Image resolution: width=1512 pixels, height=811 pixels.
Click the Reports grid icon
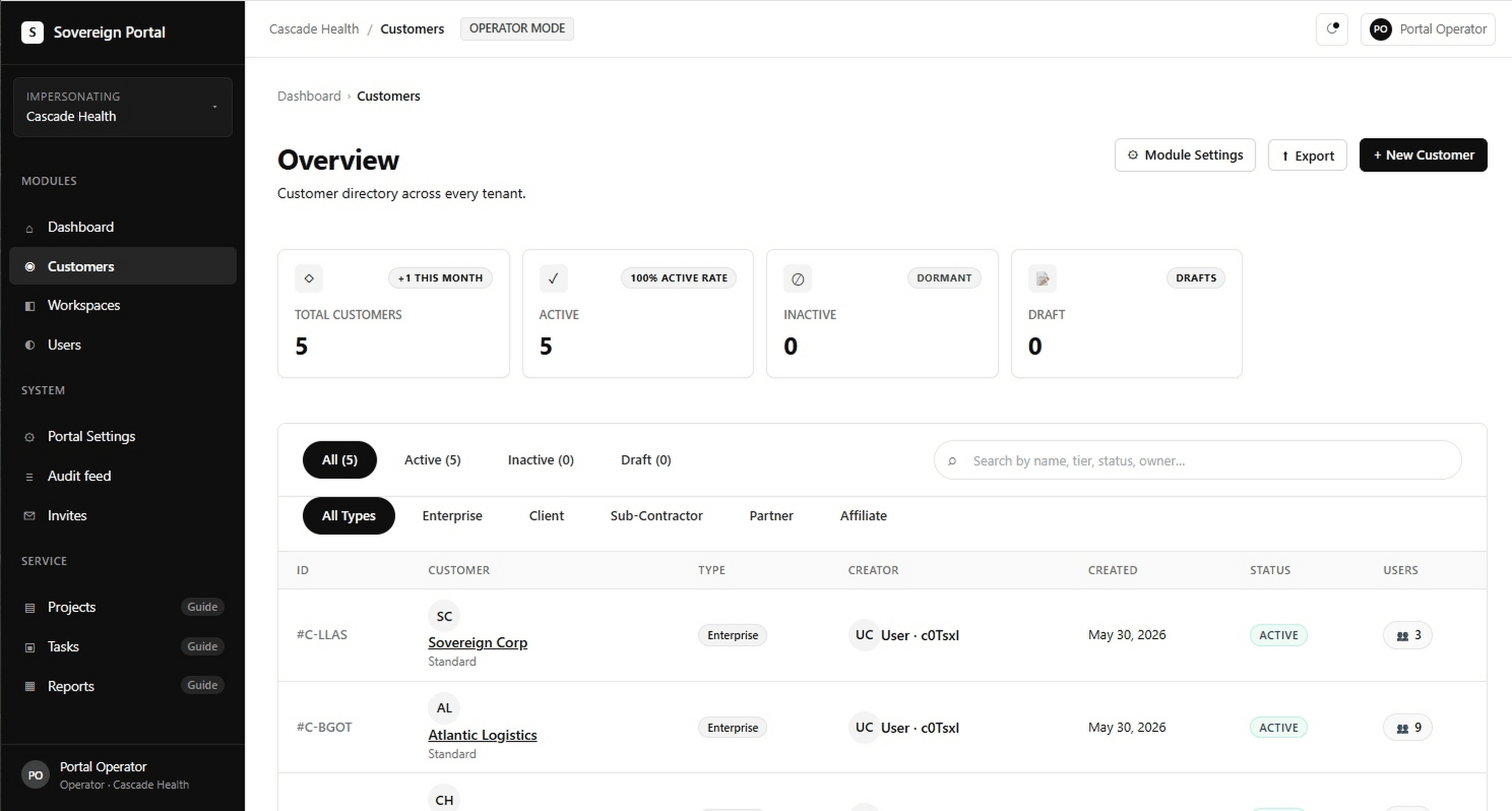tap(29, 686)
